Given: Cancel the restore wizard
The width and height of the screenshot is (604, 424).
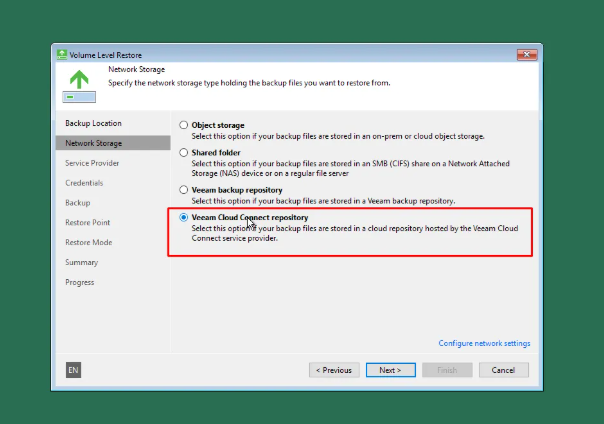Looking at the screenshot, I should (503, 370).
